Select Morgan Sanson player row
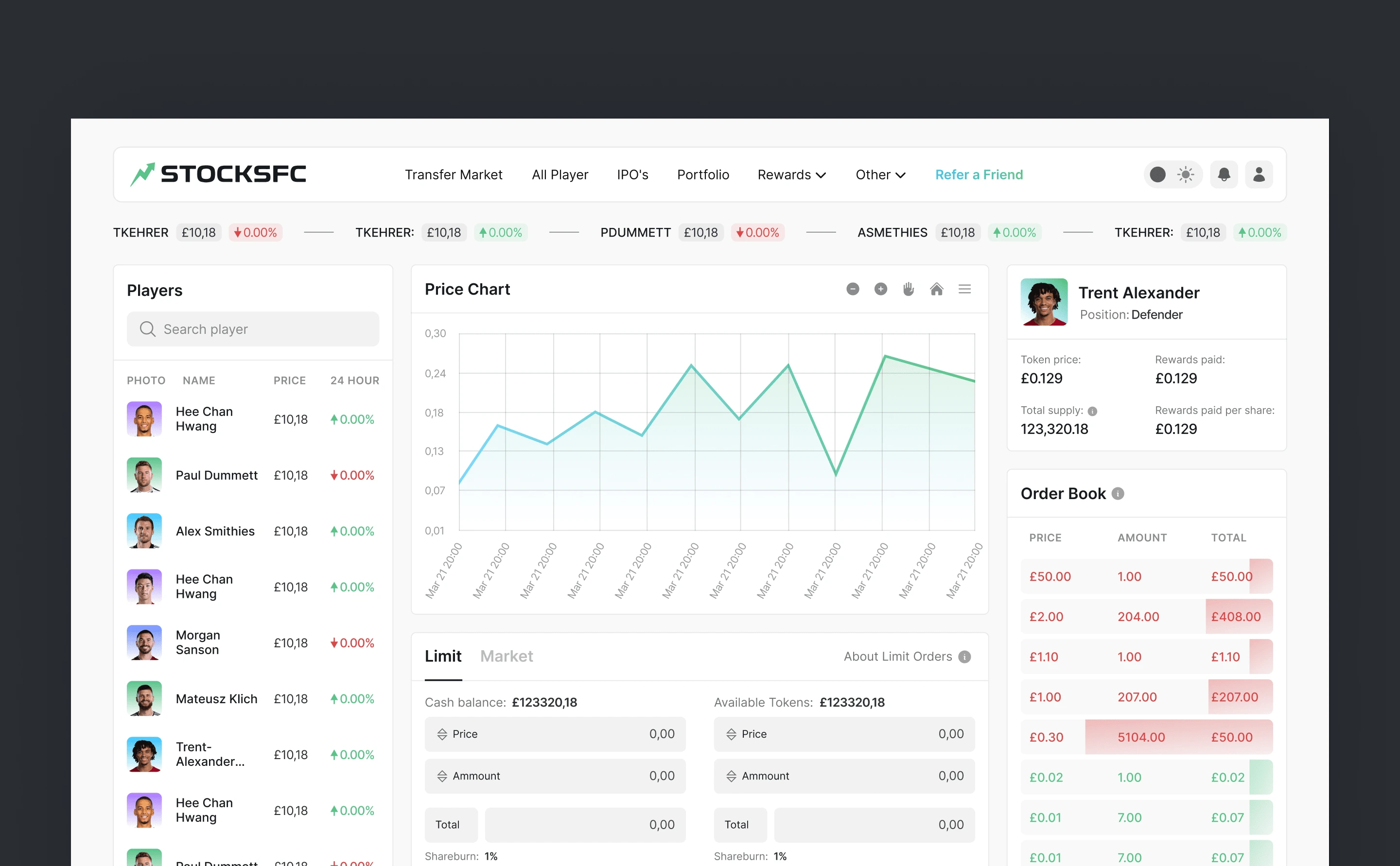Viewport: 1400px width, 866px height. pyautogui.click(x=253, y=642)
